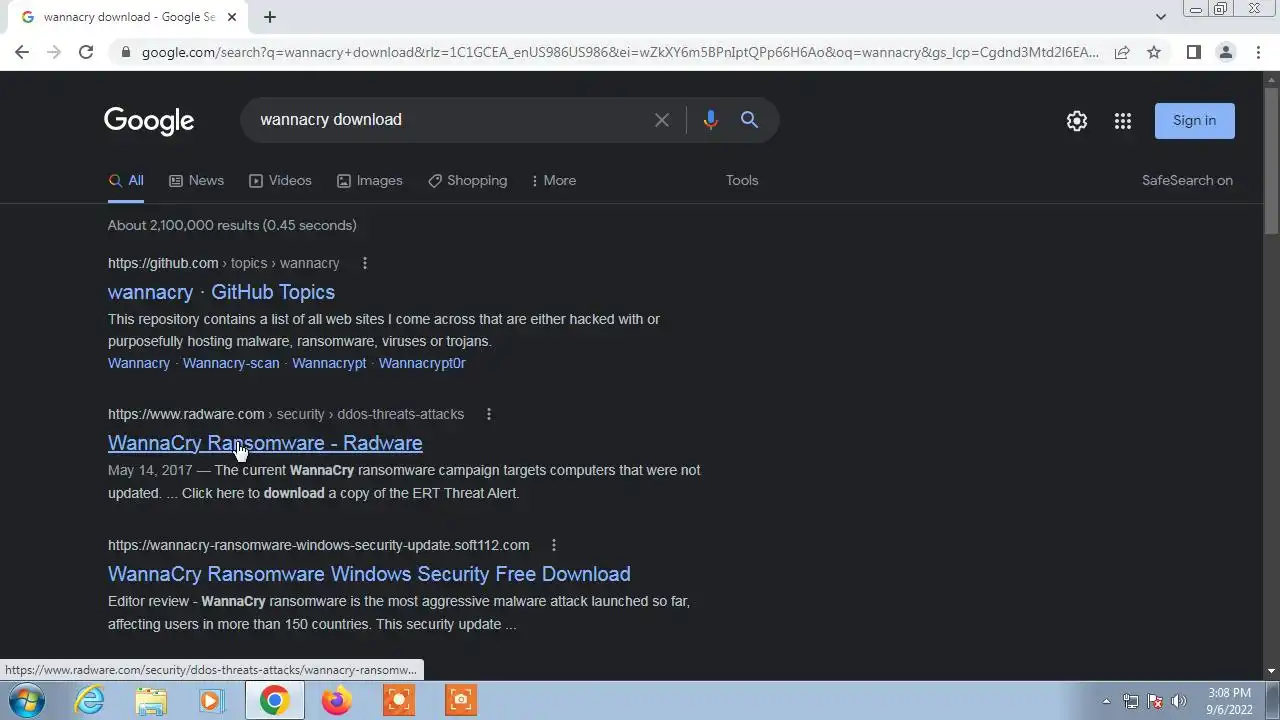Open the Windows Start menu
The height and width of the screenshot is (720, 1280).
pos(27,700)
